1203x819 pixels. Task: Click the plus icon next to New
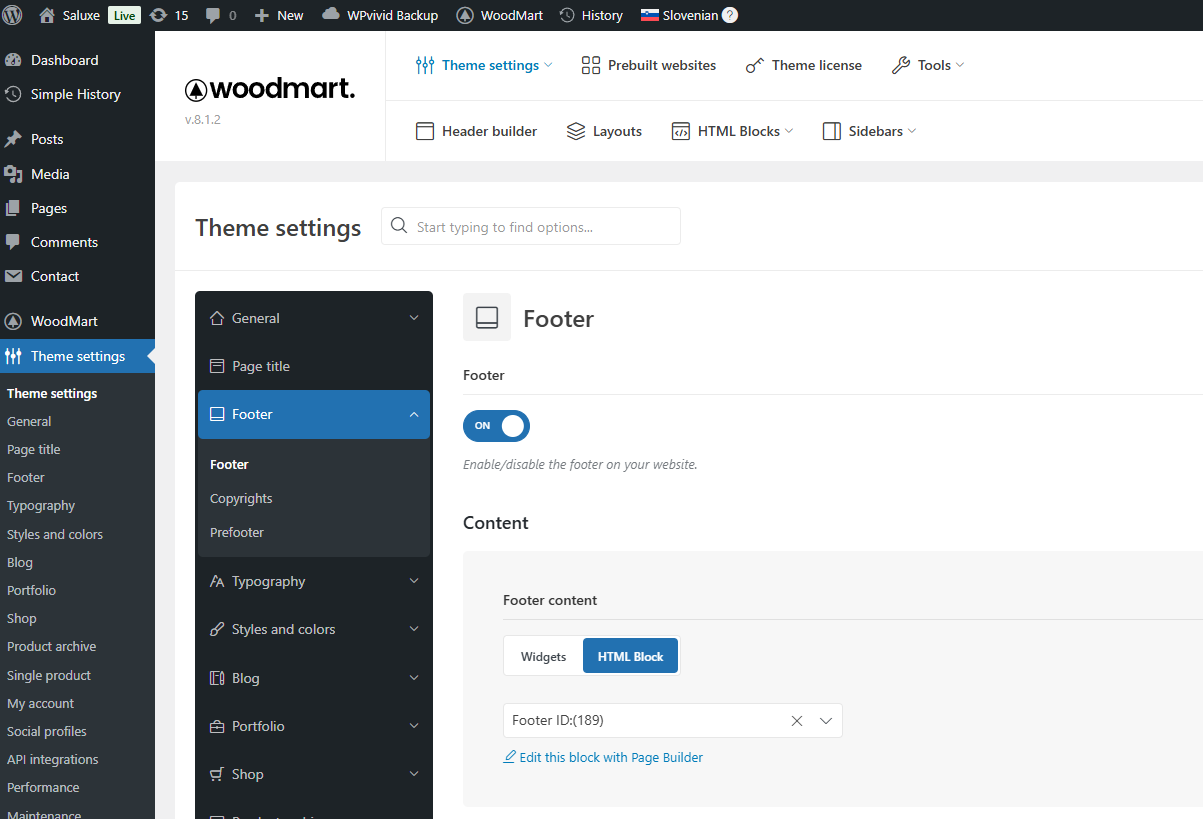tap(262, 15)
